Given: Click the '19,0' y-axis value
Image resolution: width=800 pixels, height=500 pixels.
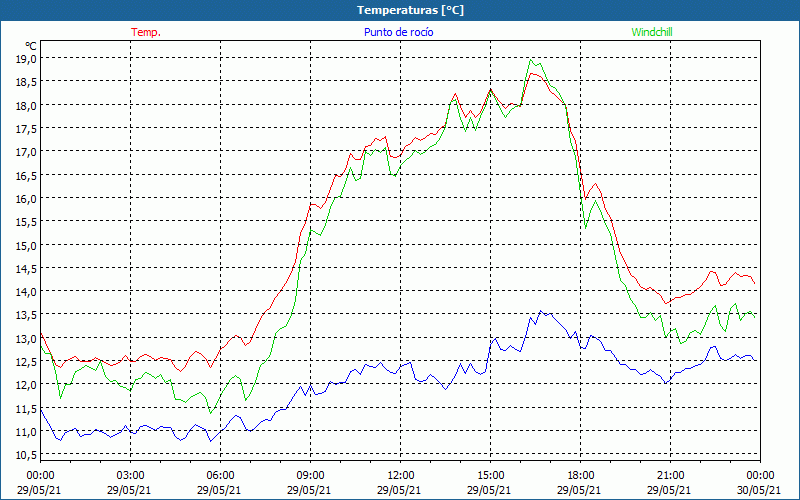Looking at the screenshot, I should [26, 59].
